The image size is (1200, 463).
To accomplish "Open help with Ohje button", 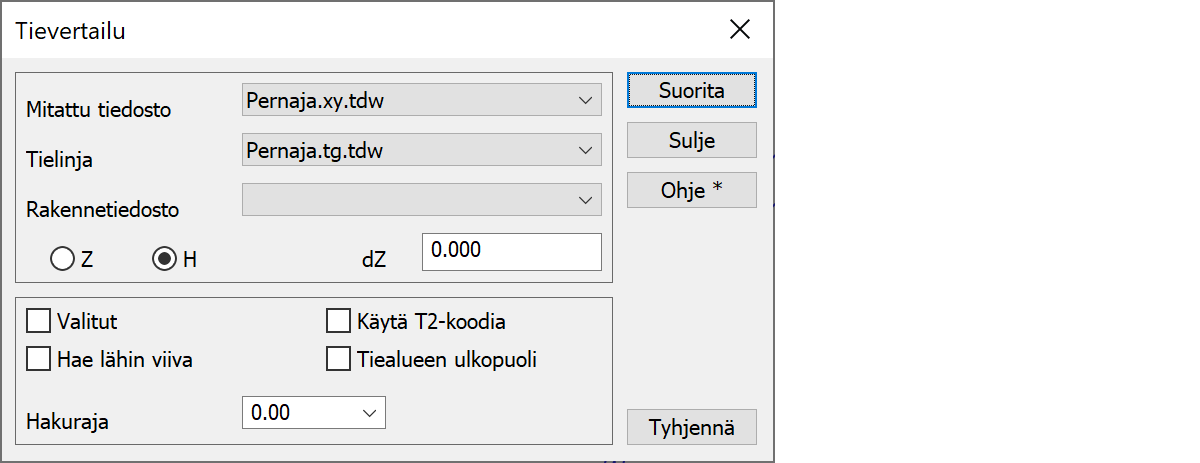I will coord(691,190).
